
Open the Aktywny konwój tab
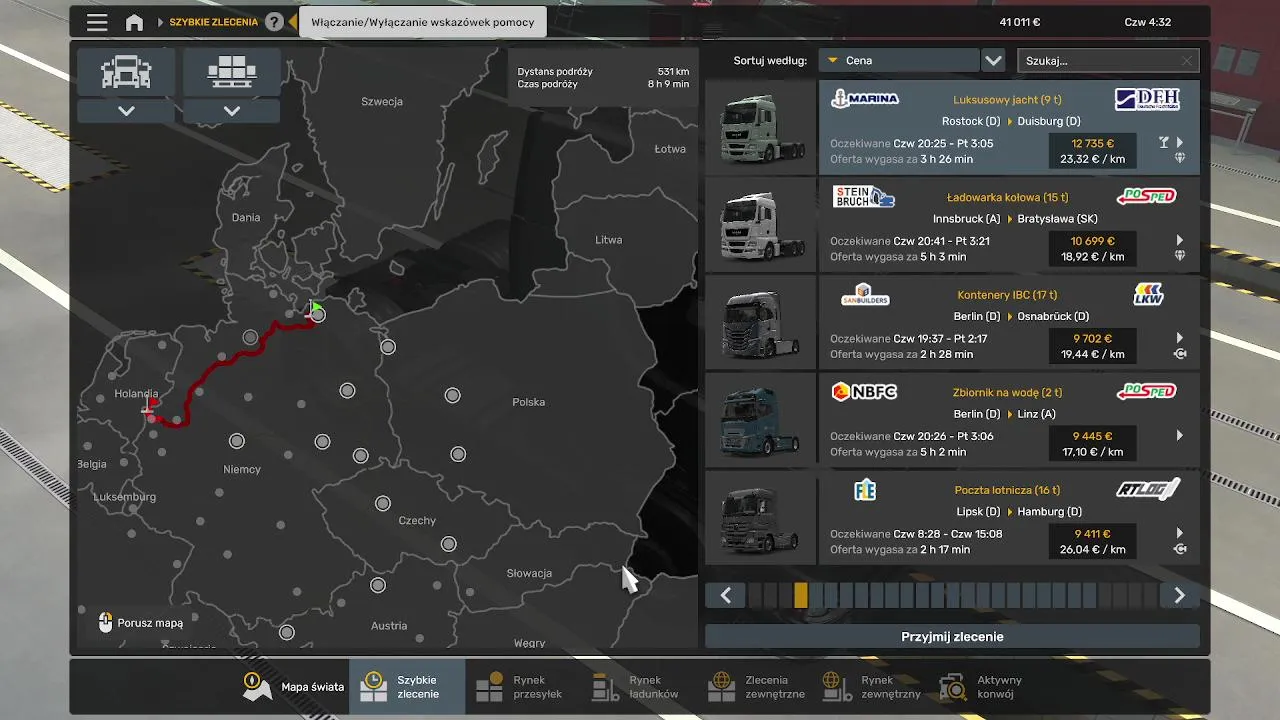pos(985,687)
